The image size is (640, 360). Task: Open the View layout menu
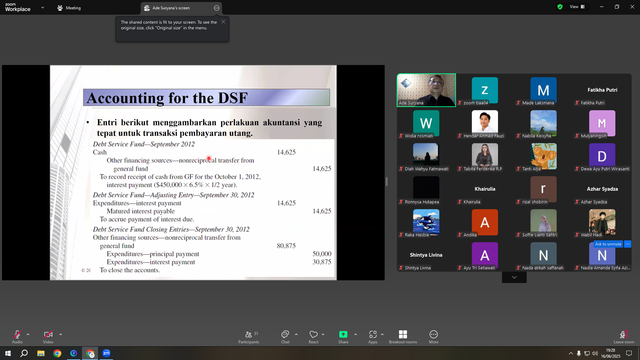(577, 7)
